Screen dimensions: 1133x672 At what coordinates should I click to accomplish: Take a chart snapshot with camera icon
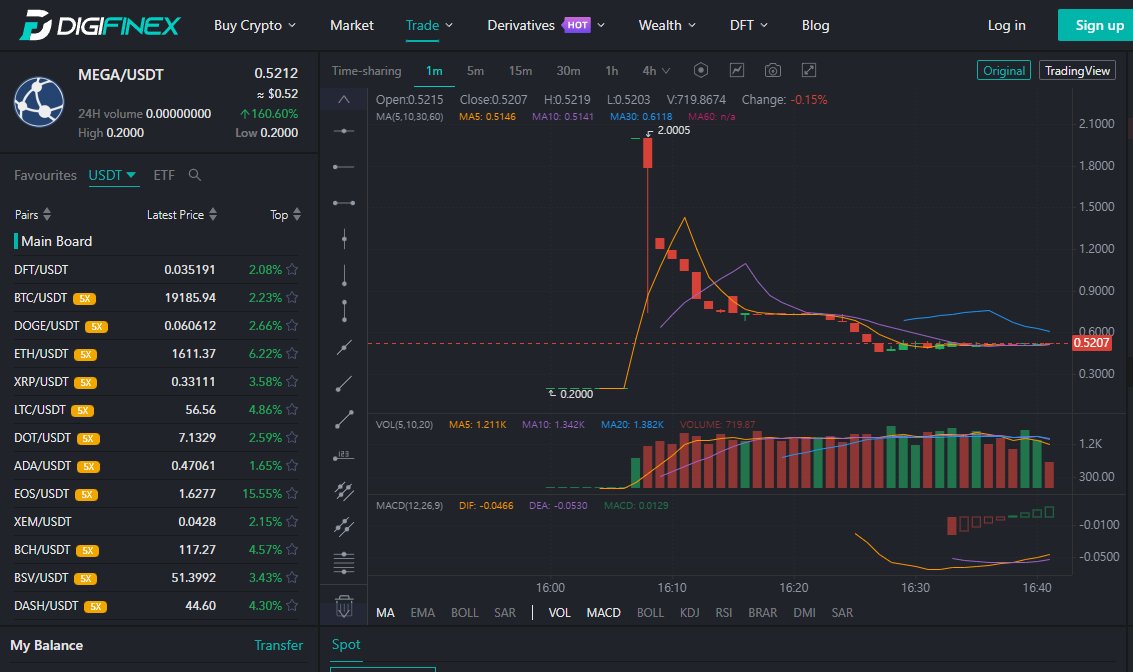[x=772, y=70]
